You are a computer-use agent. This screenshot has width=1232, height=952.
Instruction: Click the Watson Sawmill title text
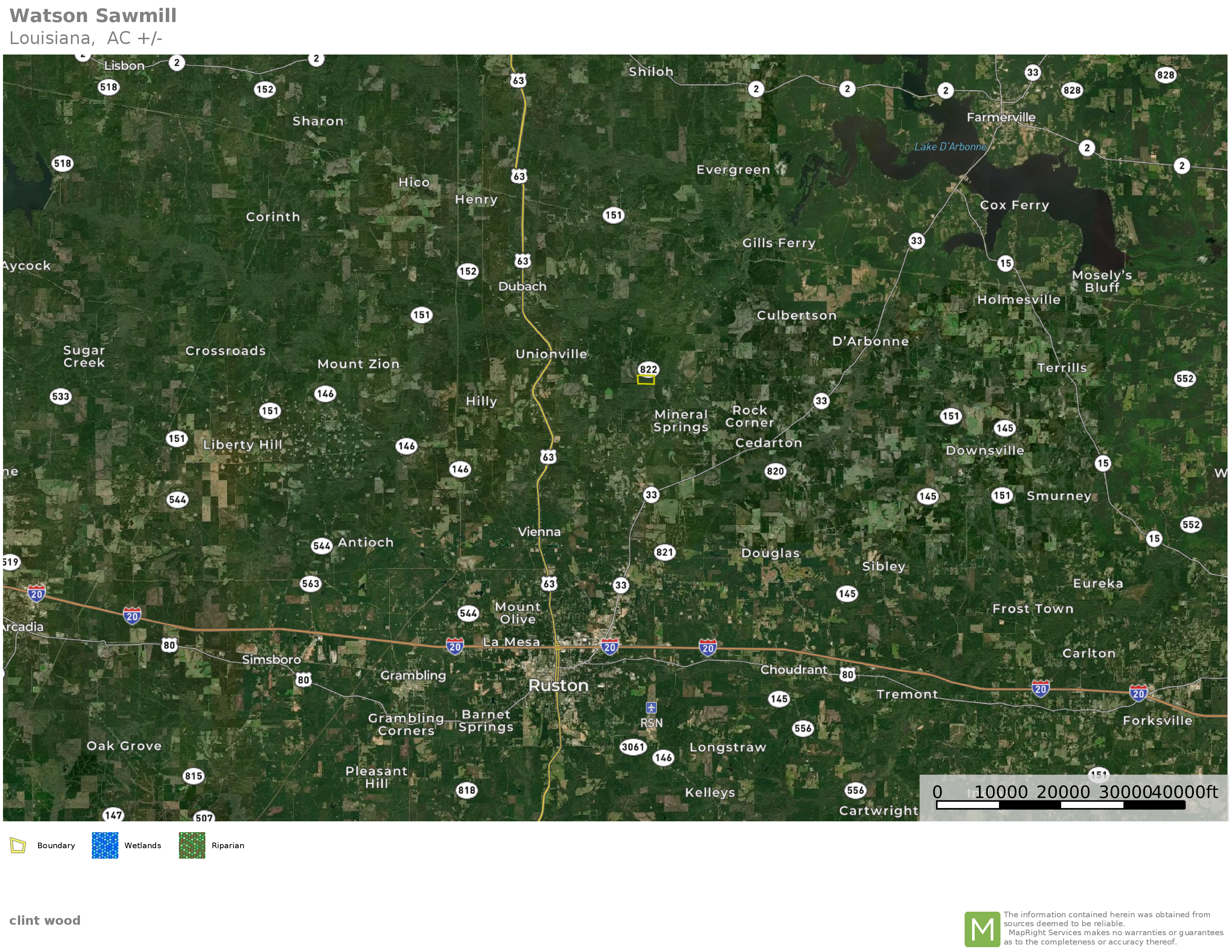tap(93, 16)
